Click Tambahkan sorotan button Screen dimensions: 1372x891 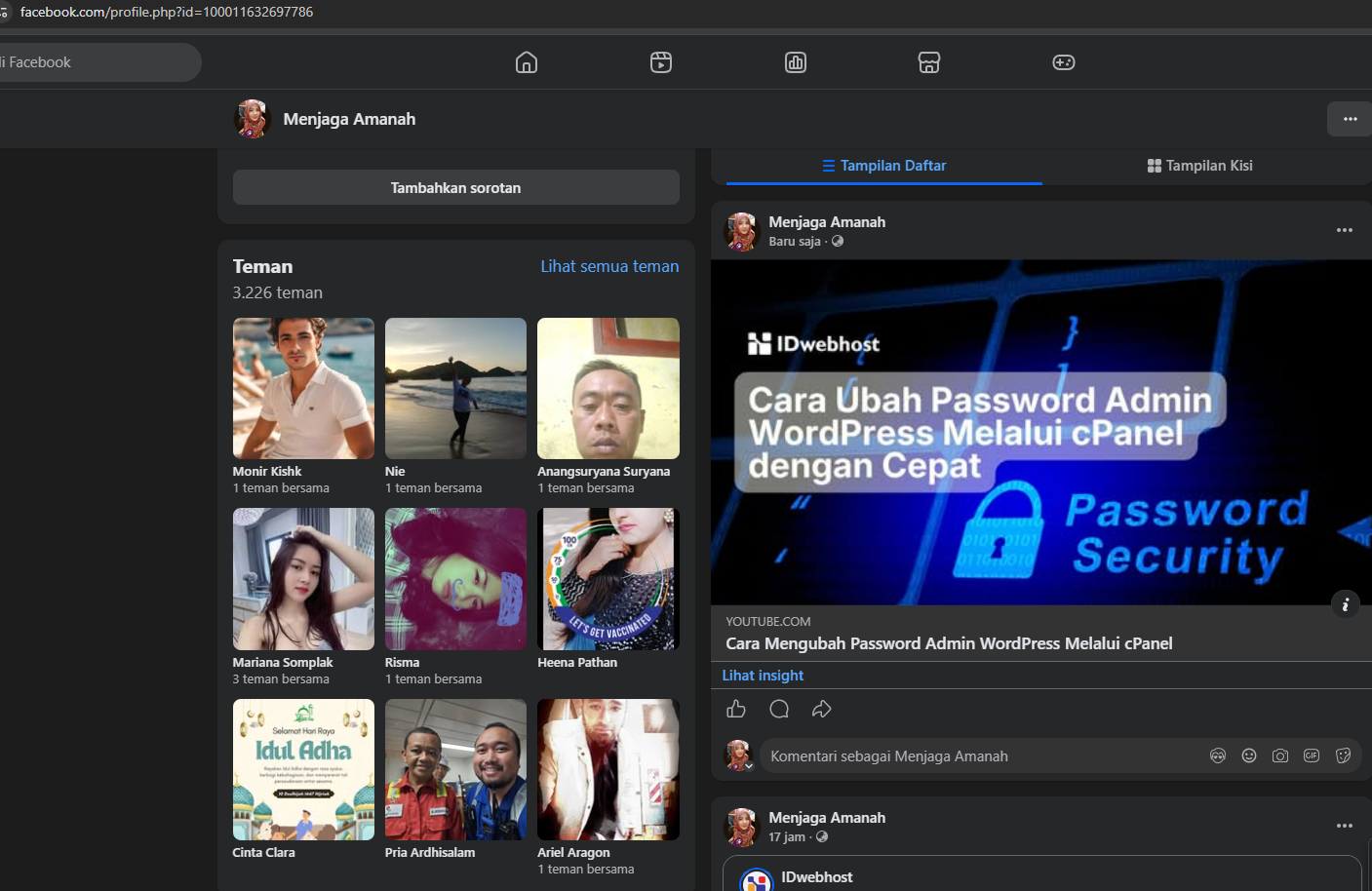click(456, 188)
